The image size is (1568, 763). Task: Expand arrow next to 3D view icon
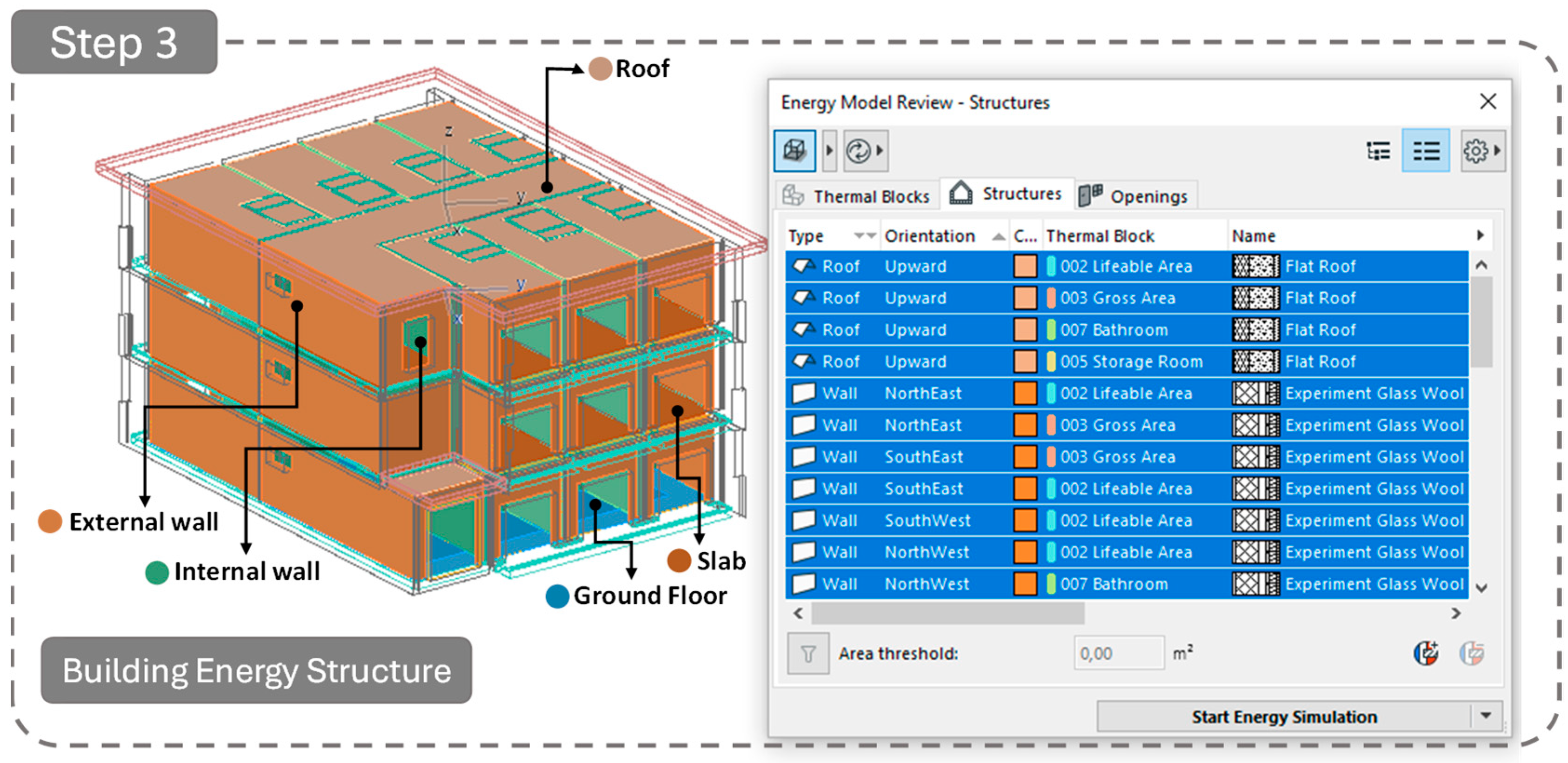[x=829, y=150]
